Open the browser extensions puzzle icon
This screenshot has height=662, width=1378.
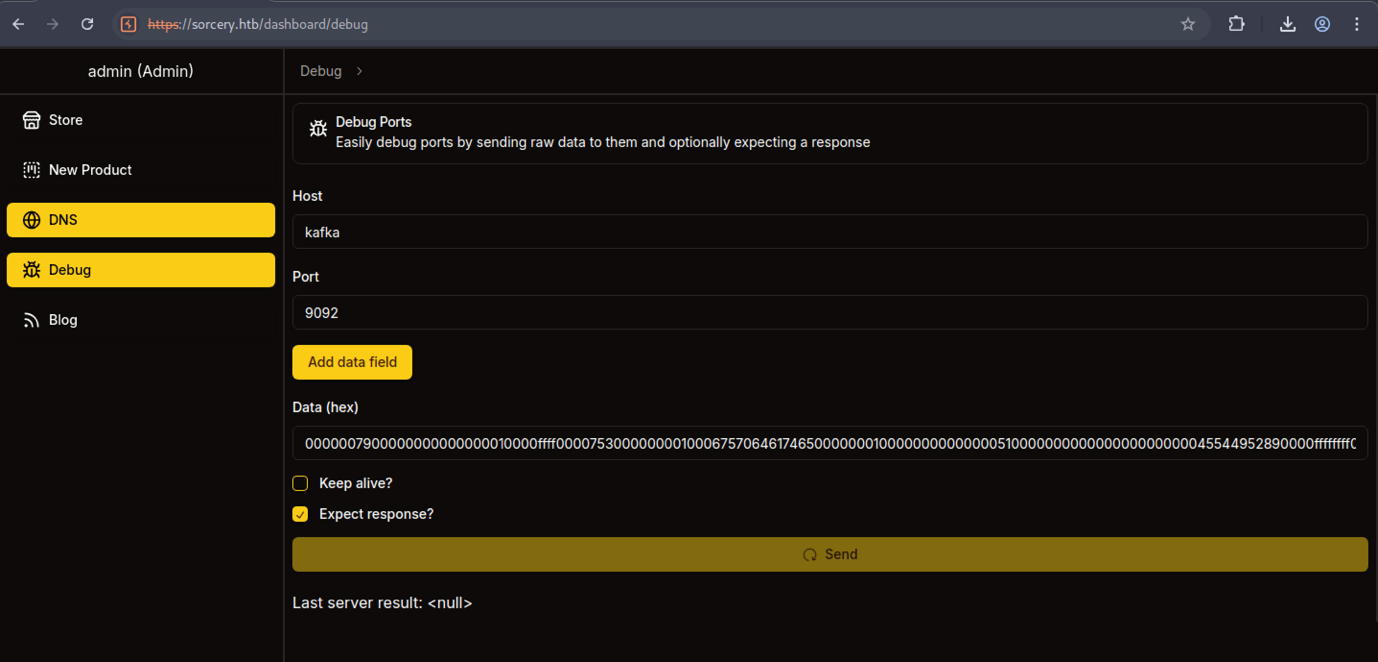coord(1237,24)
